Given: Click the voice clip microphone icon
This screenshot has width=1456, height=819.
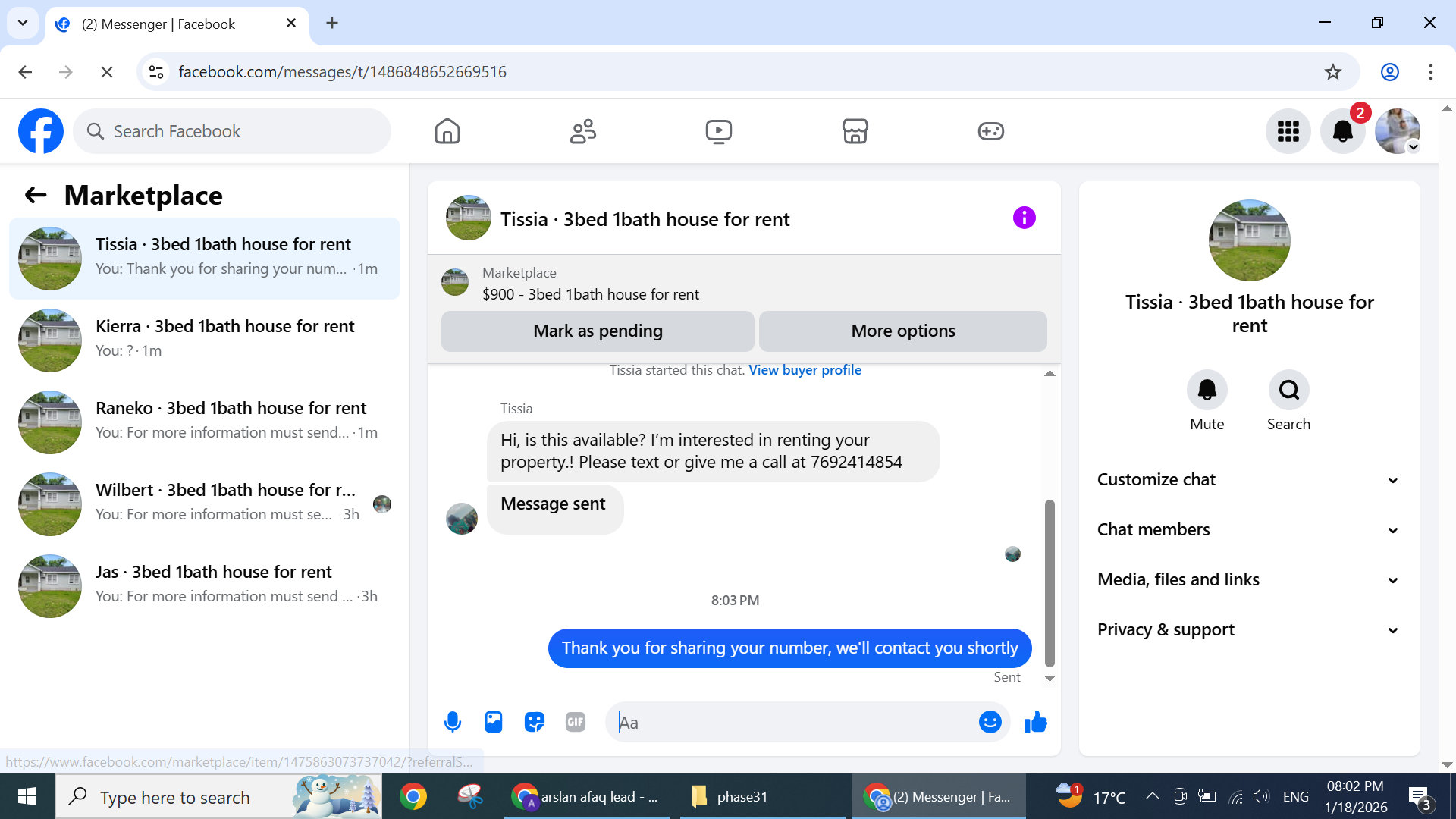Looking at the screenshot, I should [453, 722].
